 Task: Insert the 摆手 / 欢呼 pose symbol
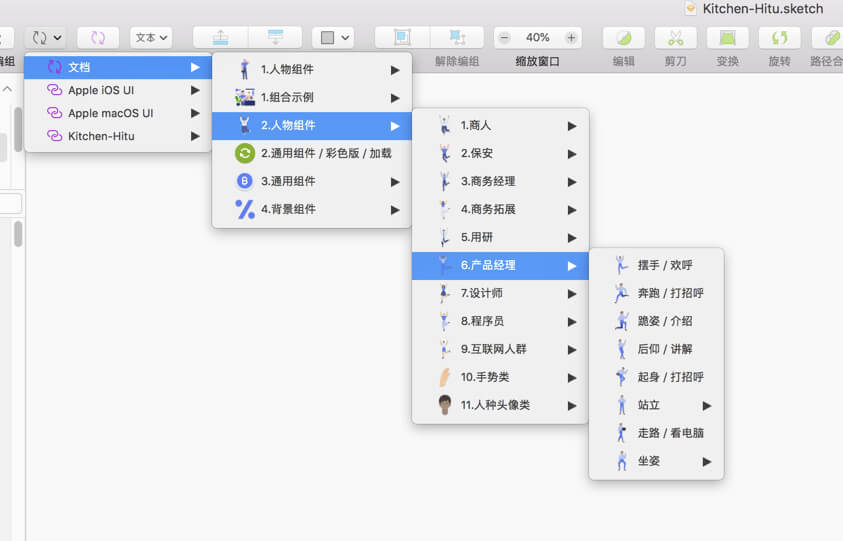click(656, 265)
